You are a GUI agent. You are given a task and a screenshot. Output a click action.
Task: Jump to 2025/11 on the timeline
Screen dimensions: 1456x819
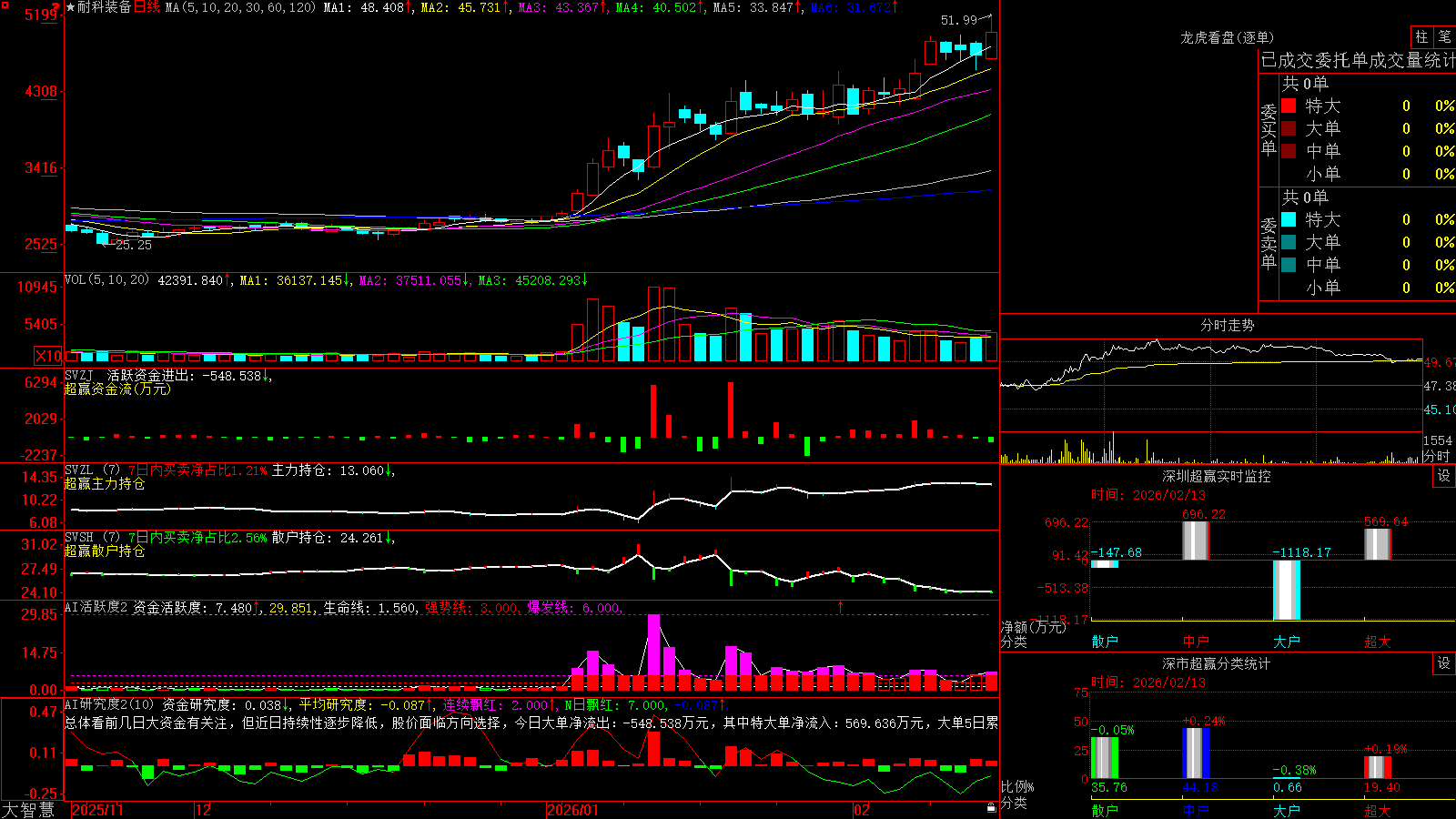pyautogui.click(x=97, y=810)
